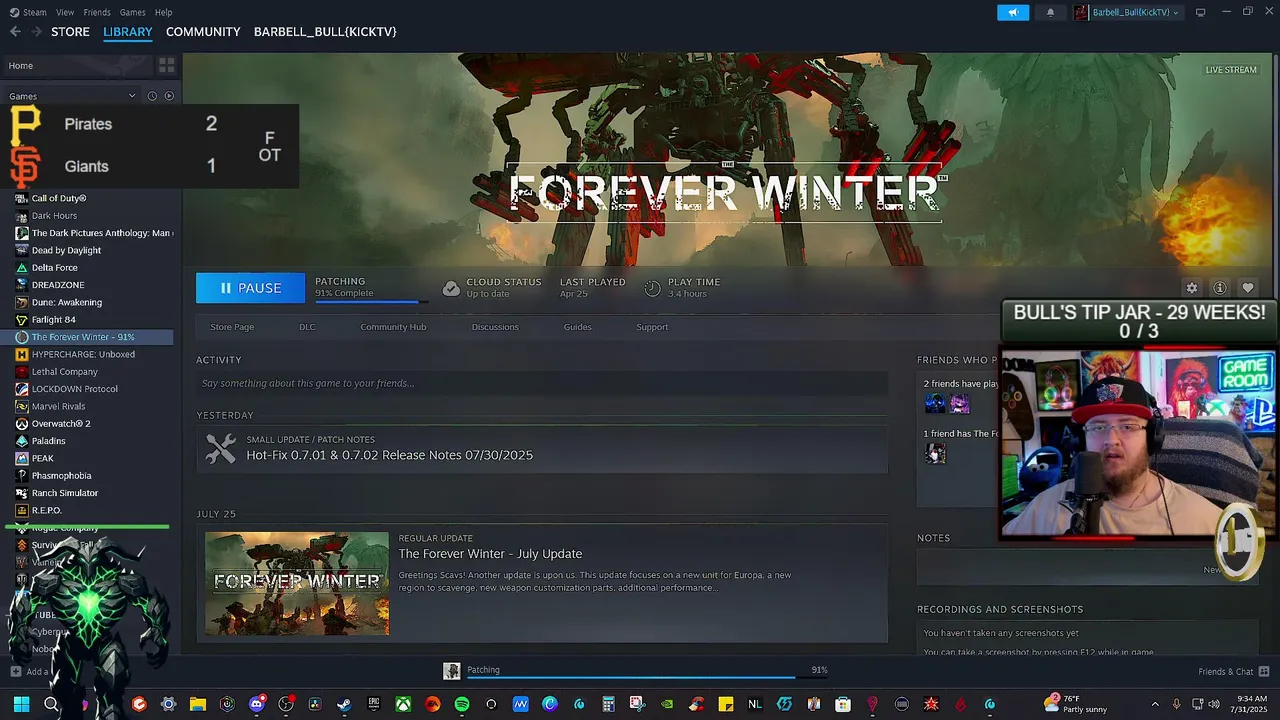Viewport: 1280px width, 720px height.
Task: Click the Dead by Daylight game icon
Action: tap(22, 250)
